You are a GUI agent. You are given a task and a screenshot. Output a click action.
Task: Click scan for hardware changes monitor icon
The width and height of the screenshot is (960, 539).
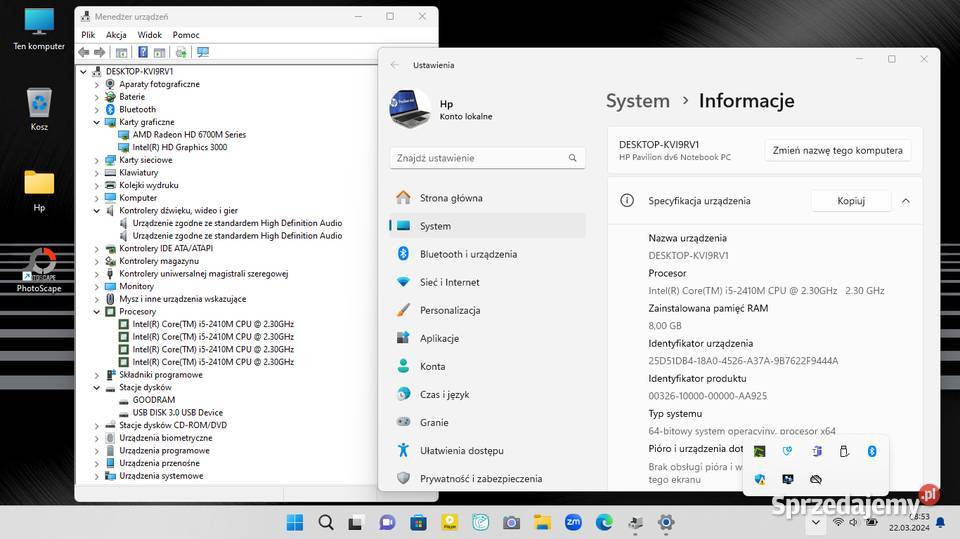coord(203,53)
